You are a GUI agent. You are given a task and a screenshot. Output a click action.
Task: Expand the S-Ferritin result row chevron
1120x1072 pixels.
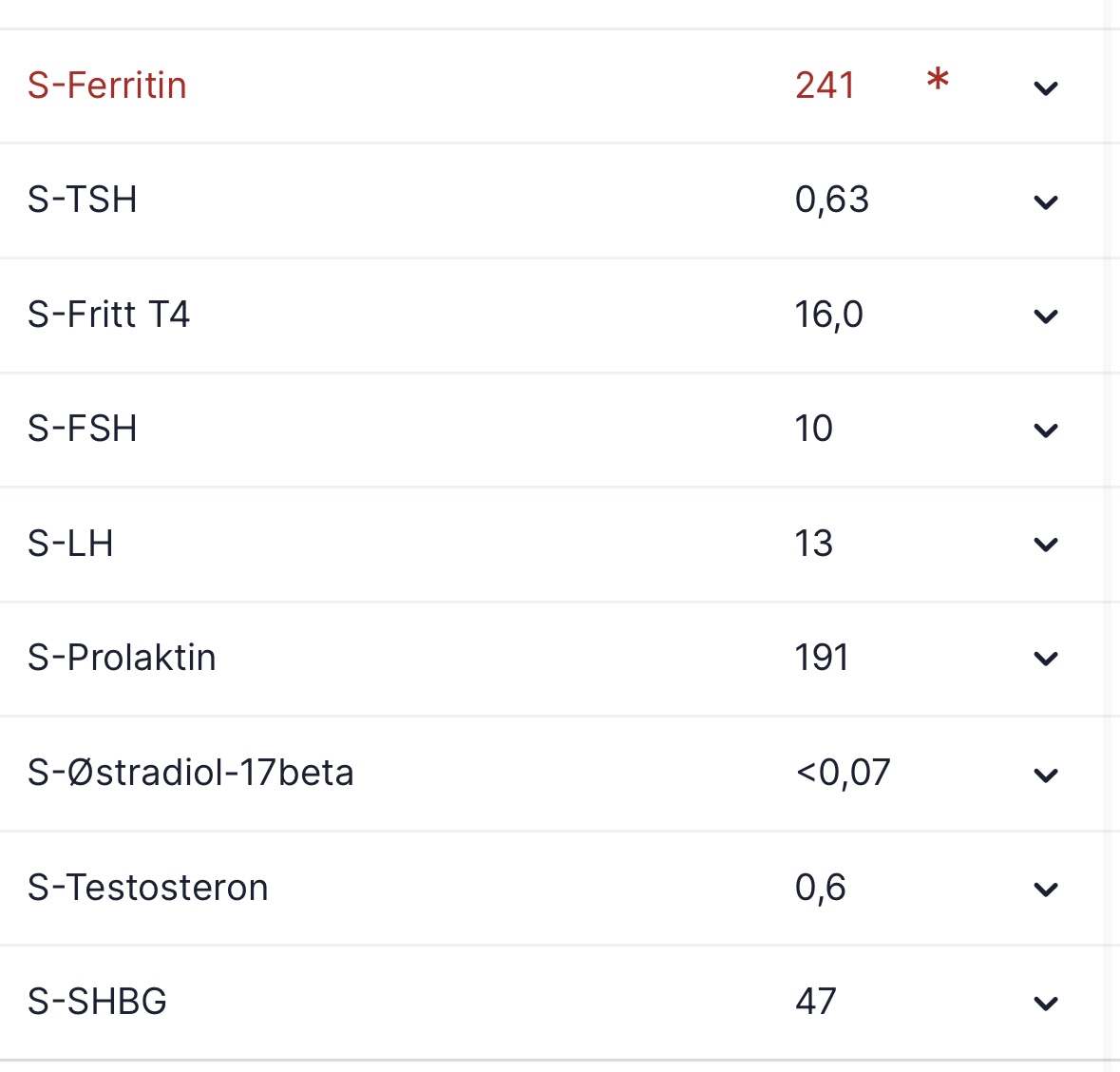click(1046, 88)
